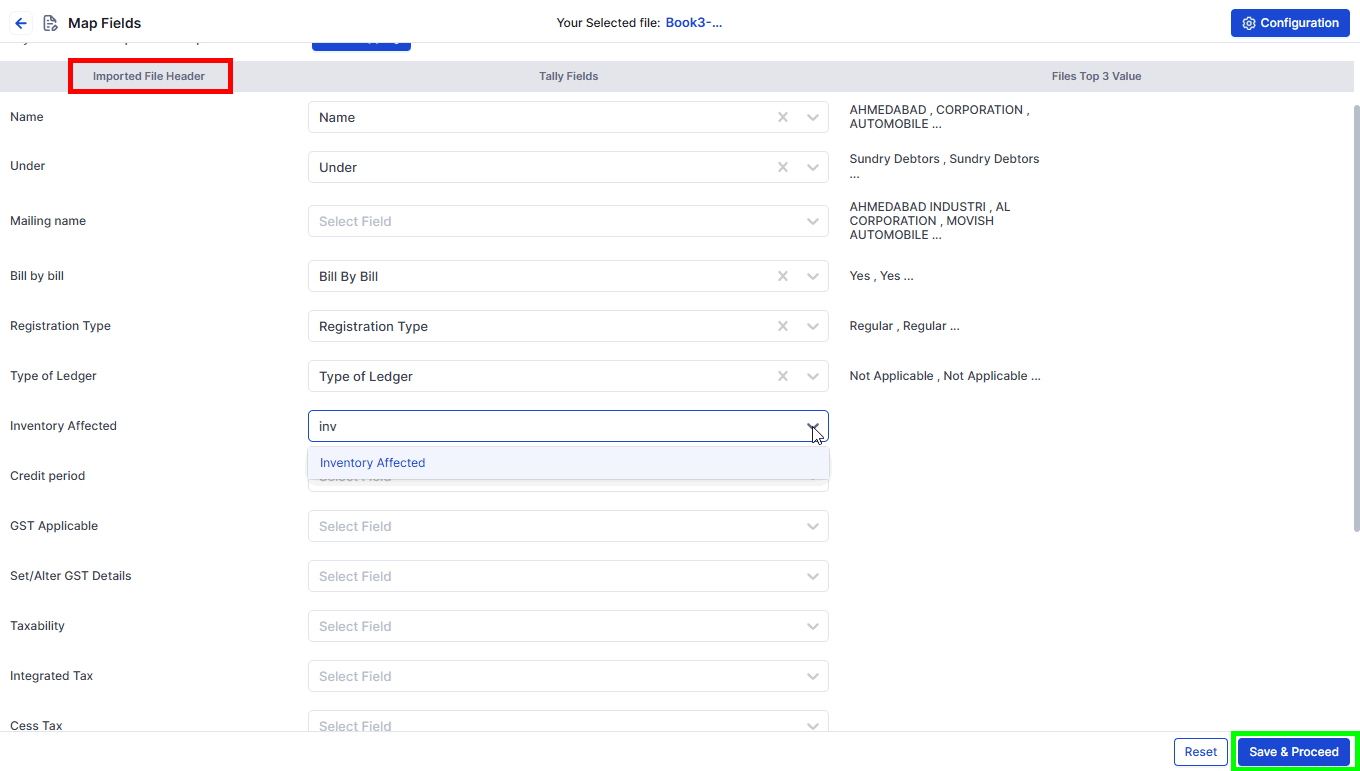Viewport: 1360px width, 771px height.
Task: Go back using the left arrow icon
Action: point(21,23)
